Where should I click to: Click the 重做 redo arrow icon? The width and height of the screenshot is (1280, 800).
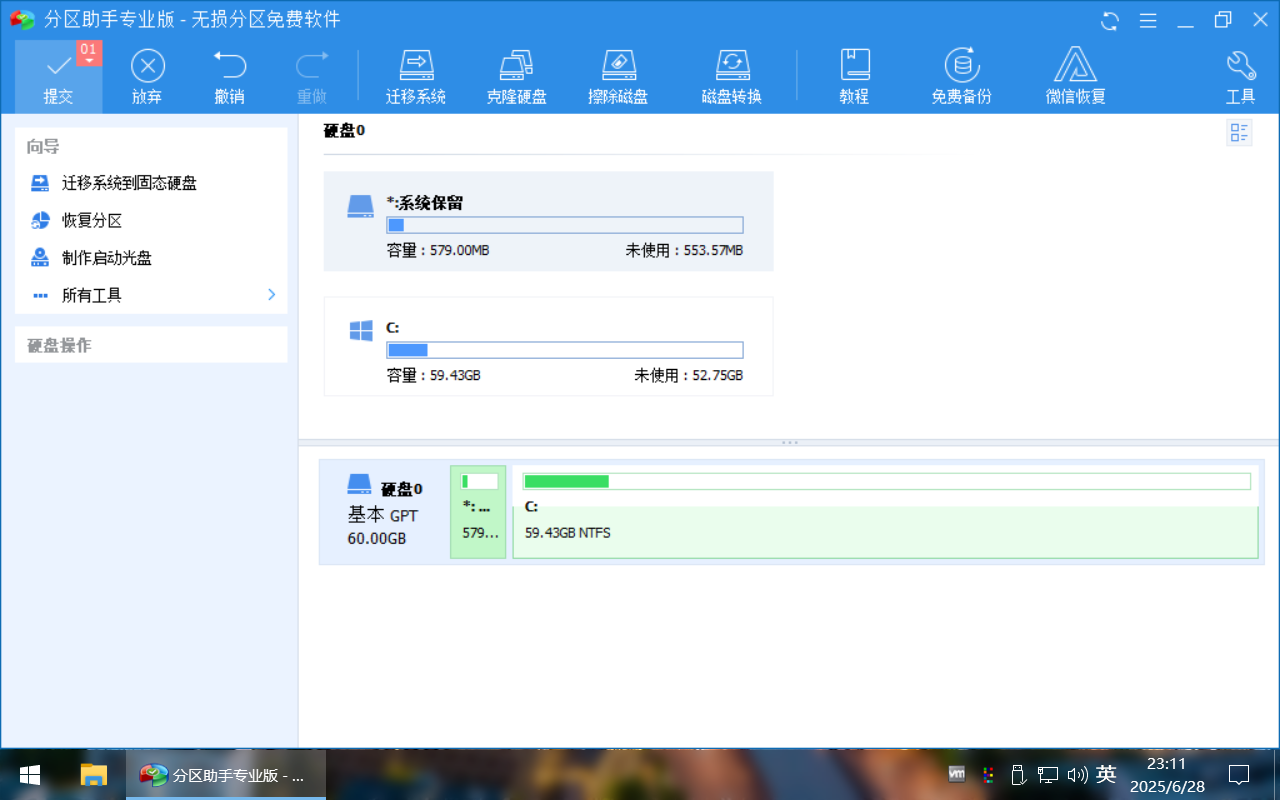coord(312,65)
